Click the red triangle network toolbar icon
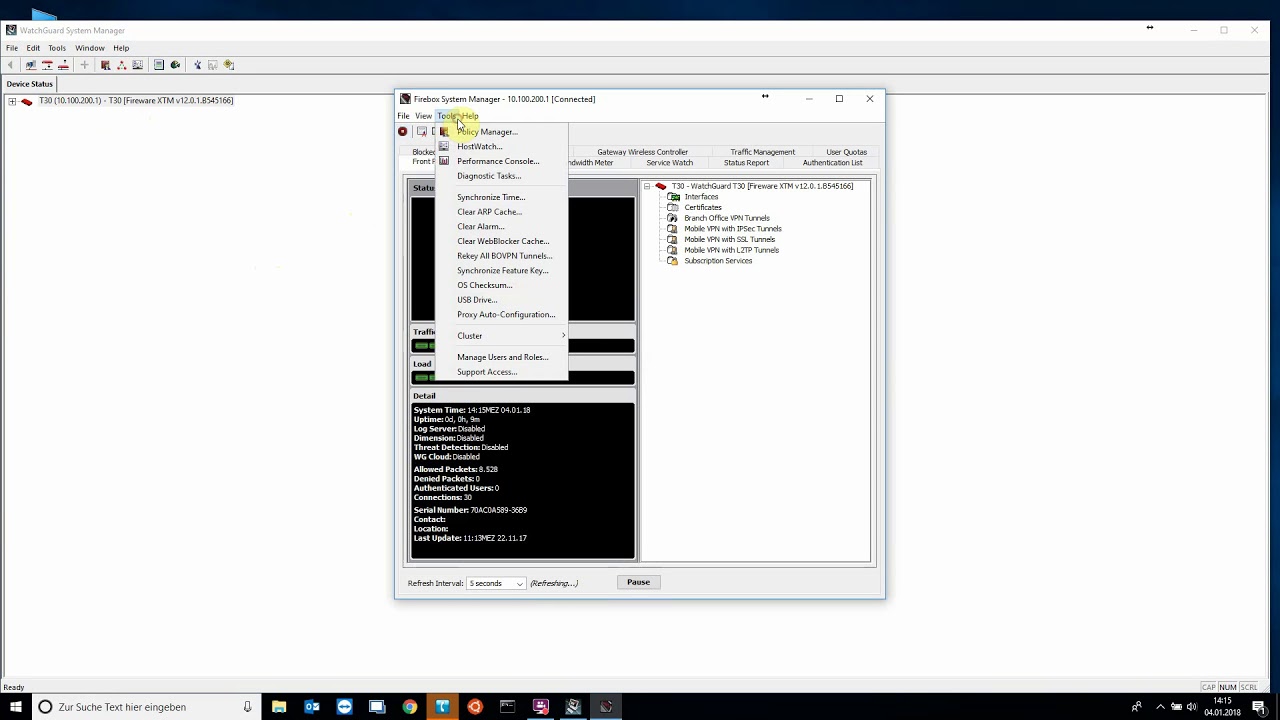 coord(122,65)
